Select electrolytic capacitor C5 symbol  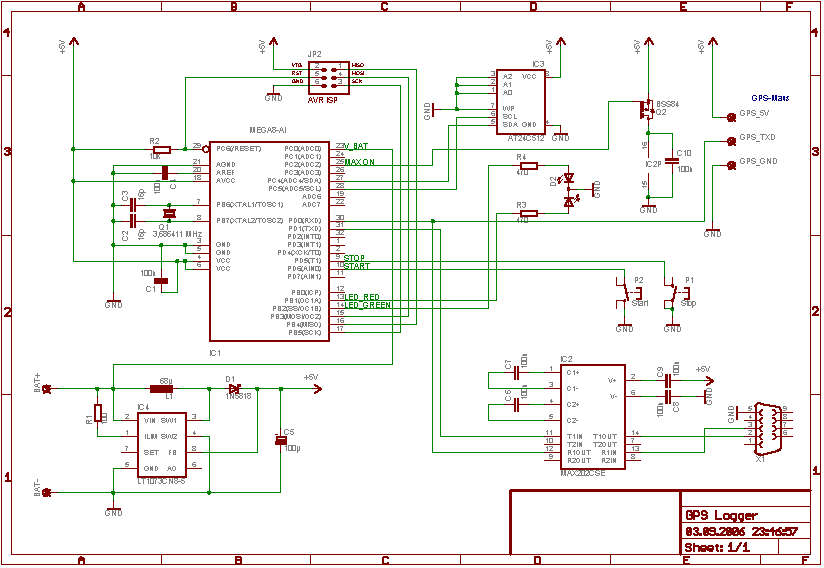281,440
